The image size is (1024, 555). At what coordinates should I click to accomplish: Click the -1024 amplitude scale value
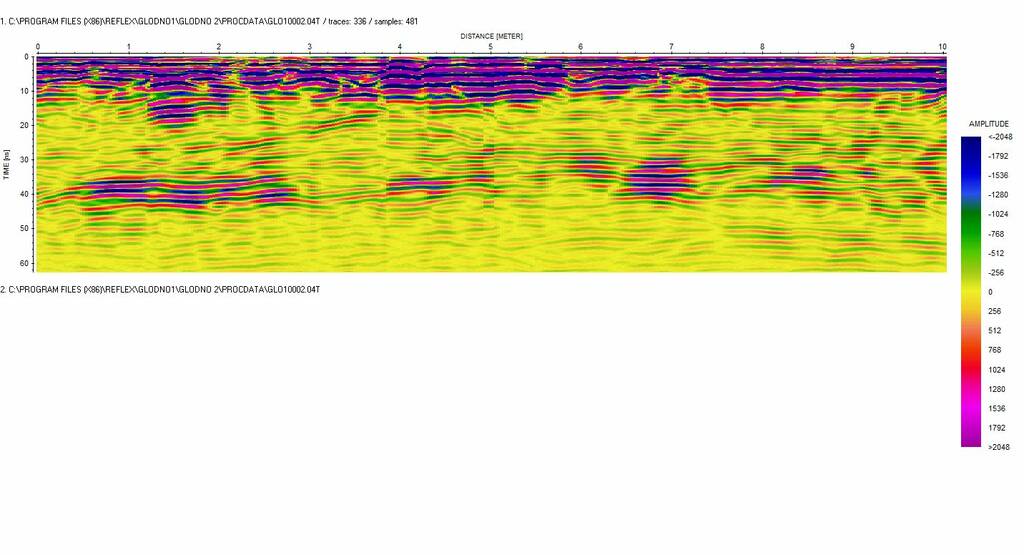pyautogui.click(x=997, y=215)
